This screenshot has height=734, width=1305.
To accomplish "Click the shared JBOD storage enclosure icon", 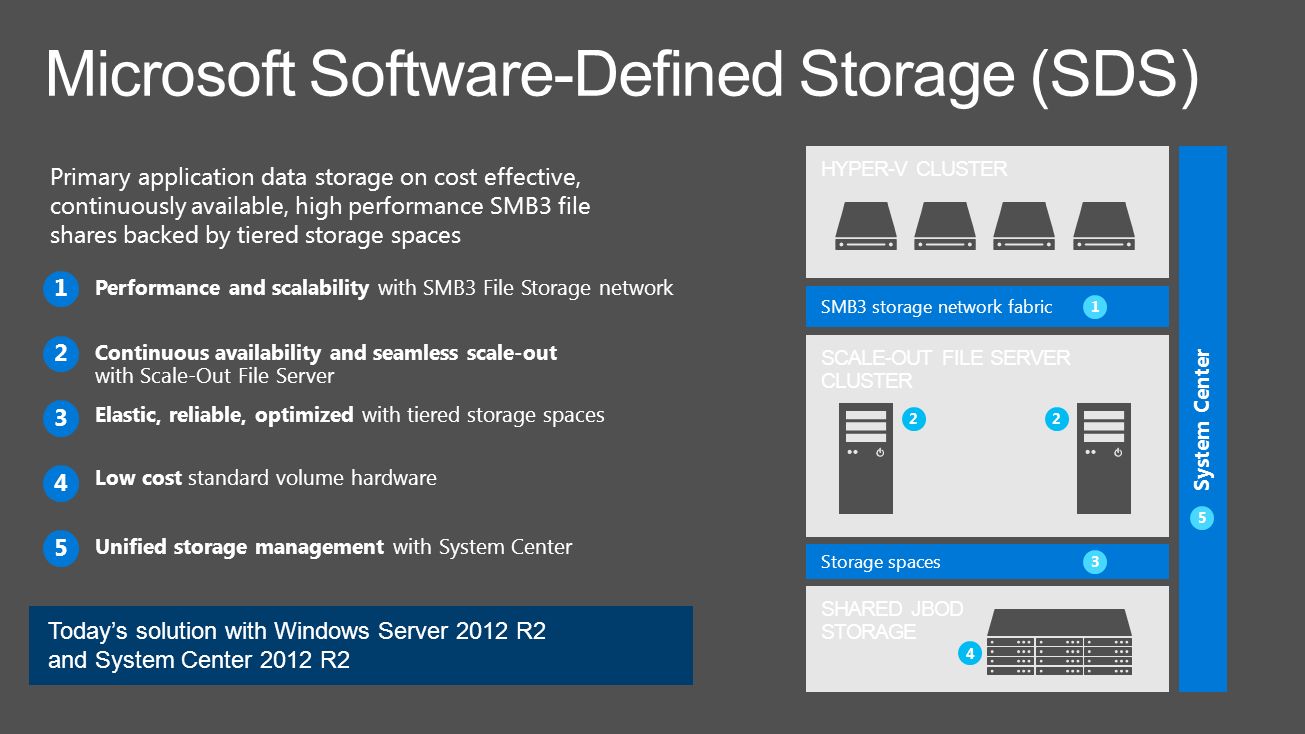I will pyautogui.click(x=1060, y=642).
